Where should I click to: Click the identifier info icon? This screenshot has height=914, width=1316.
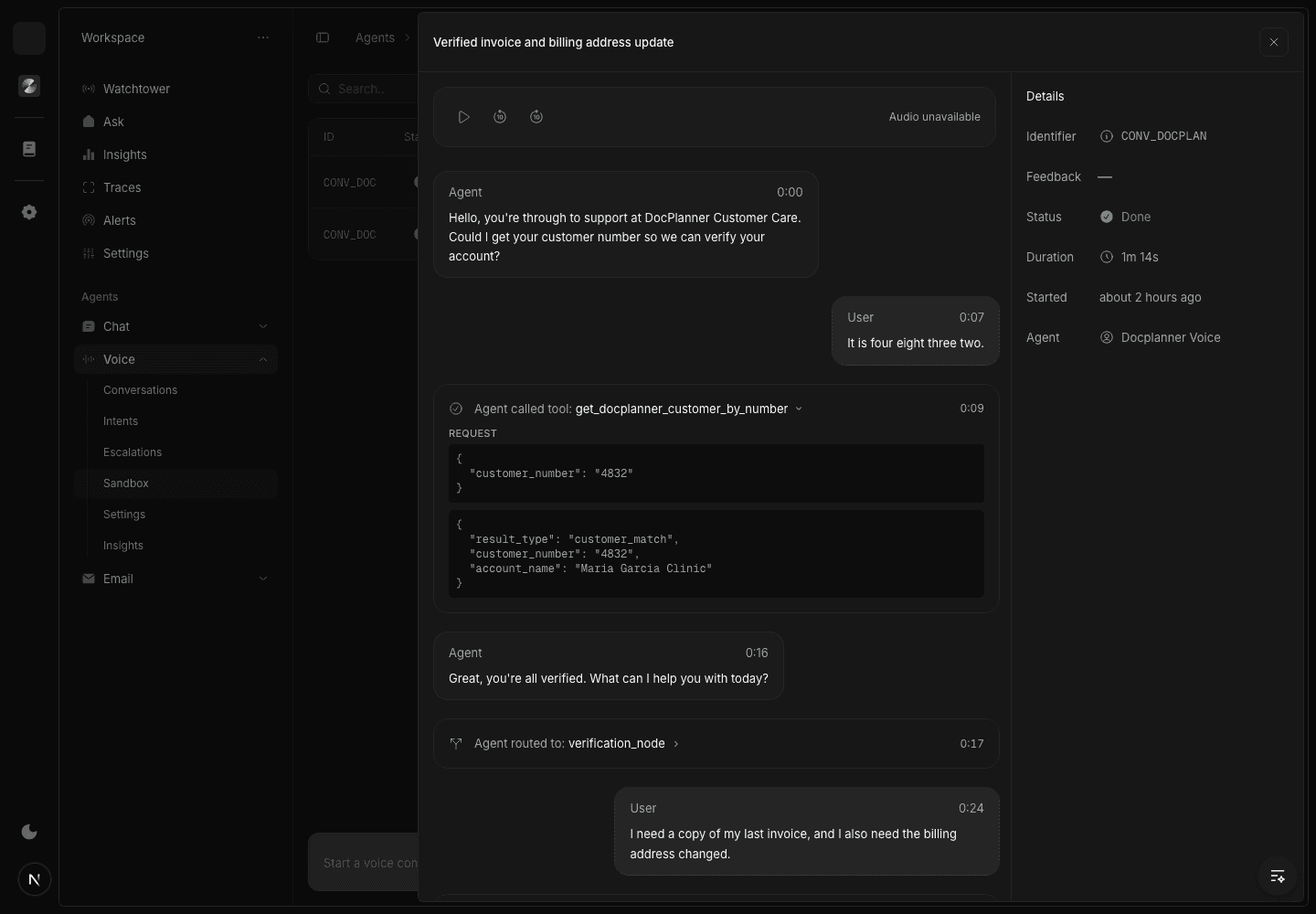[1107, 136]
